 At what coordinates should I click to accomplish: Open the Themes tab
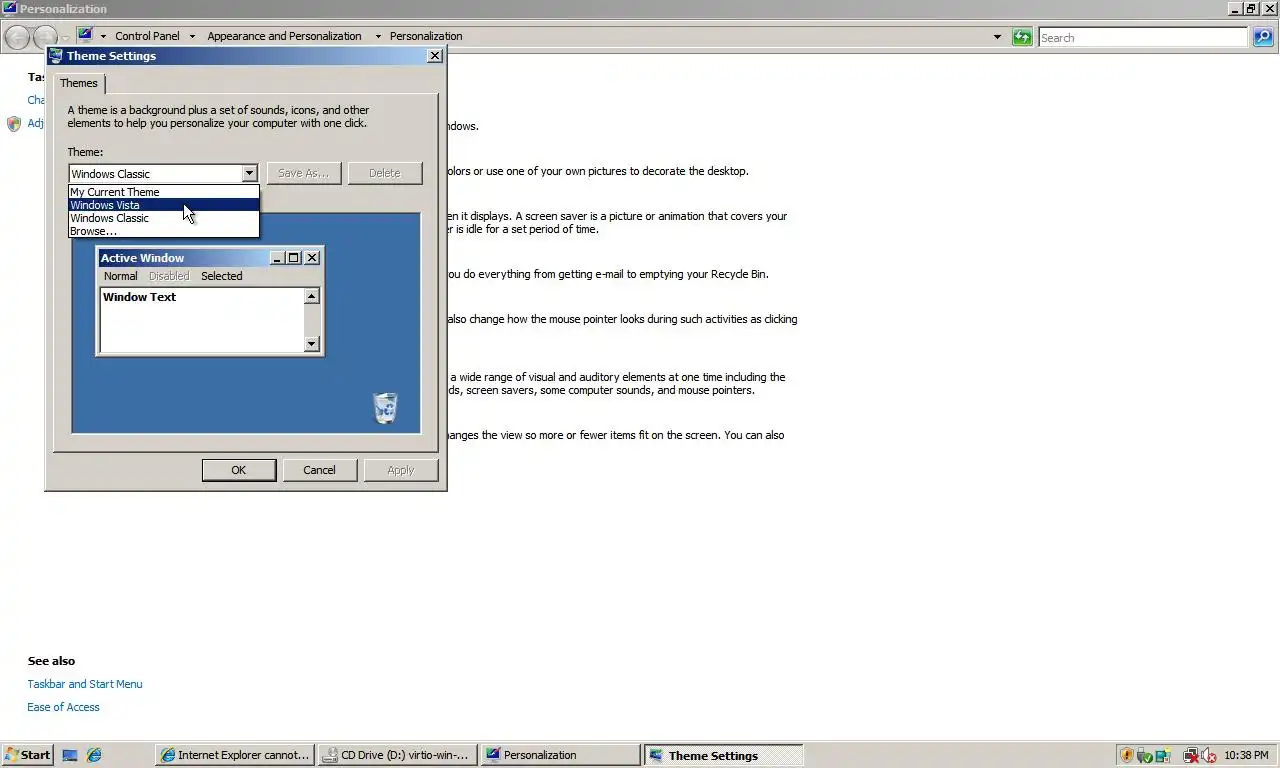[79, 83]
